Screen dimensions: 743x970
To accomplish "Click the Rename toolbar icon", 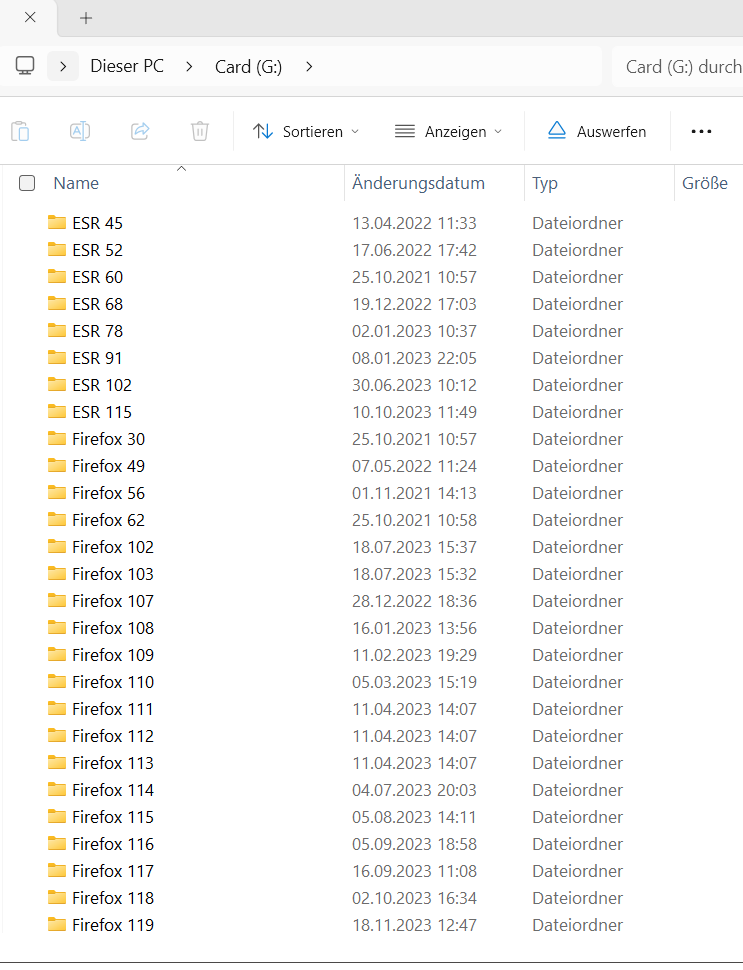I will click(80, 131).
